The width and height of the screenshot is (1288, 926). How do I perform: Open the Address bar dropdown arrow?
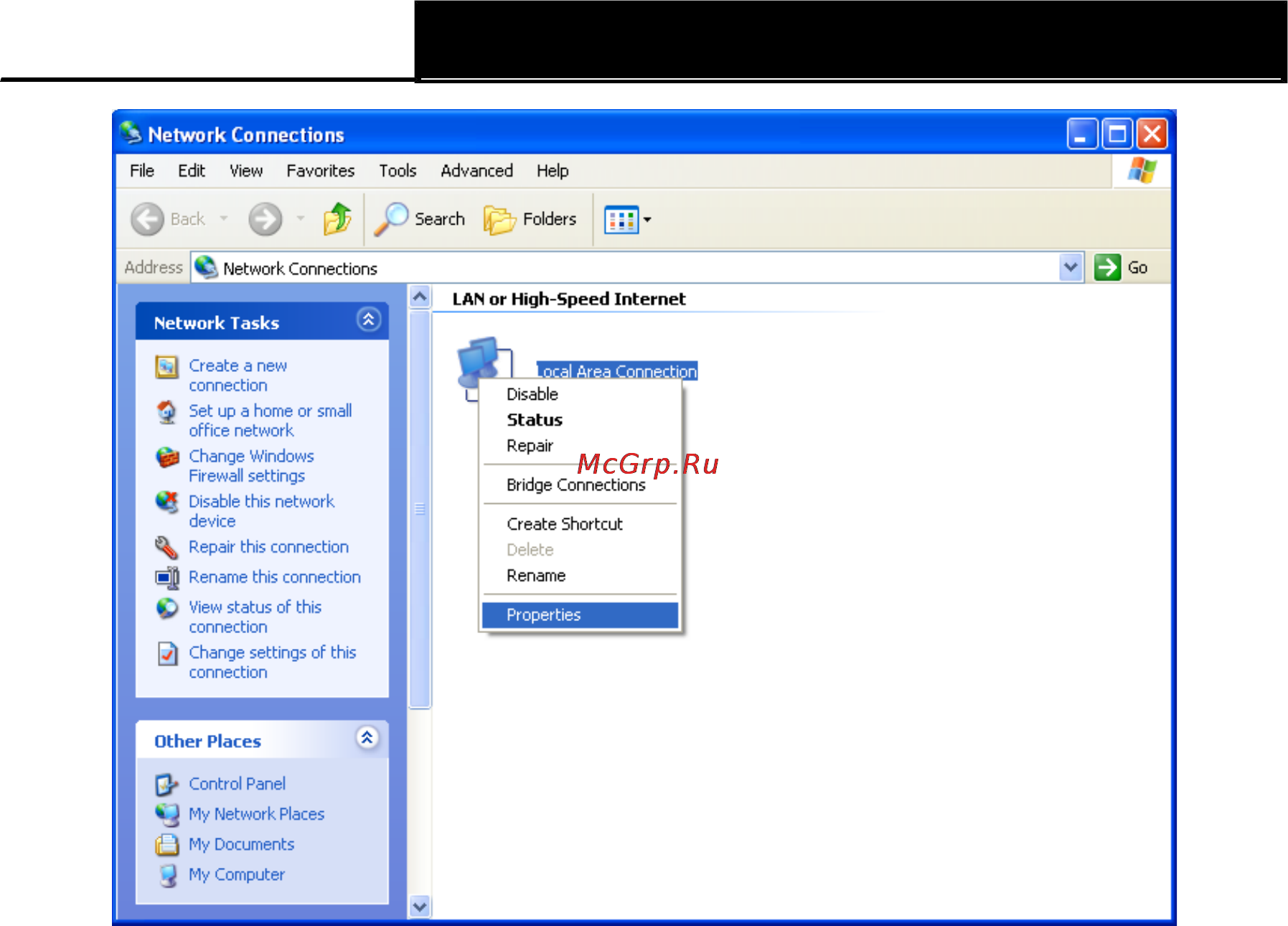click(x=1071, y=268)
